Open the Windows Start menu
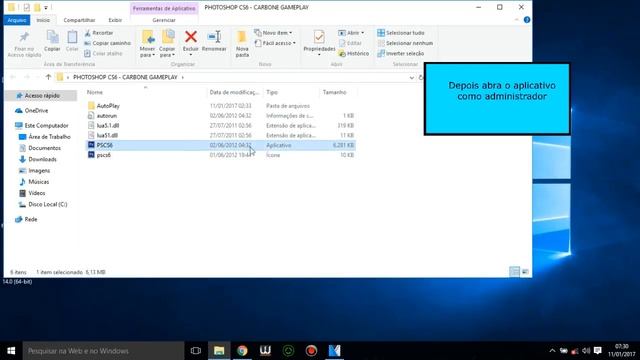Viewport: 640px width, 360px height. (x=11, y=351)
